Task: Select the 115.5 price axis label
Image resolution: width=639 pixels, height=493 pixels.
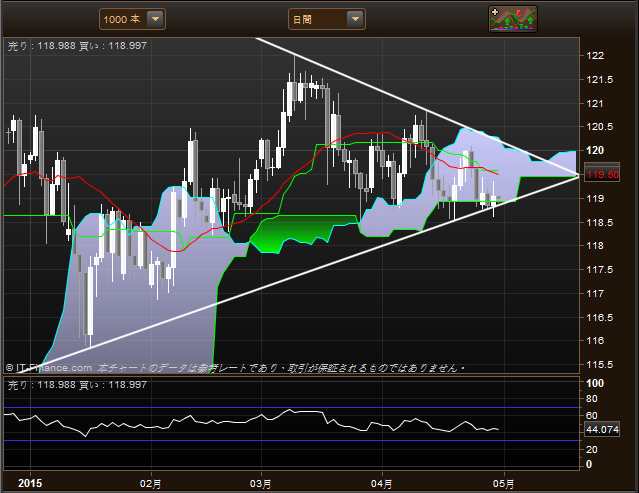Action: pyautogui.click(x=599, y=365)
